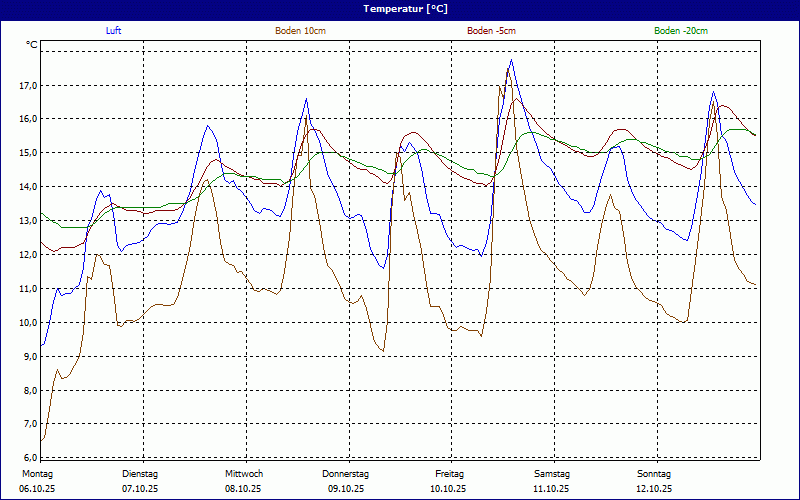Select the 'Luft' legend label

point(115,31)
